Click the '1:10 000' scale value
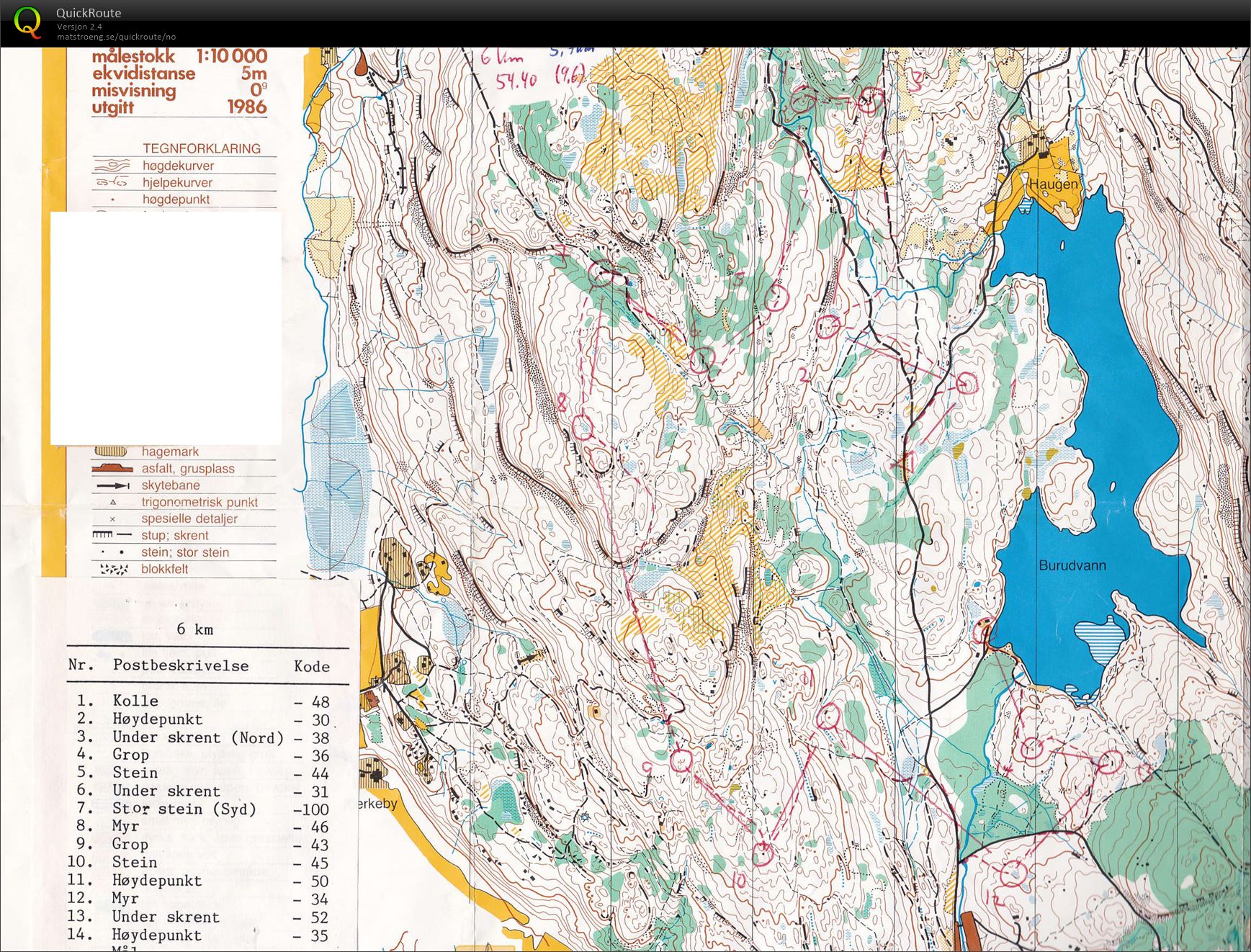Screen dimensions: 1251x952 (x=231, y=55)
